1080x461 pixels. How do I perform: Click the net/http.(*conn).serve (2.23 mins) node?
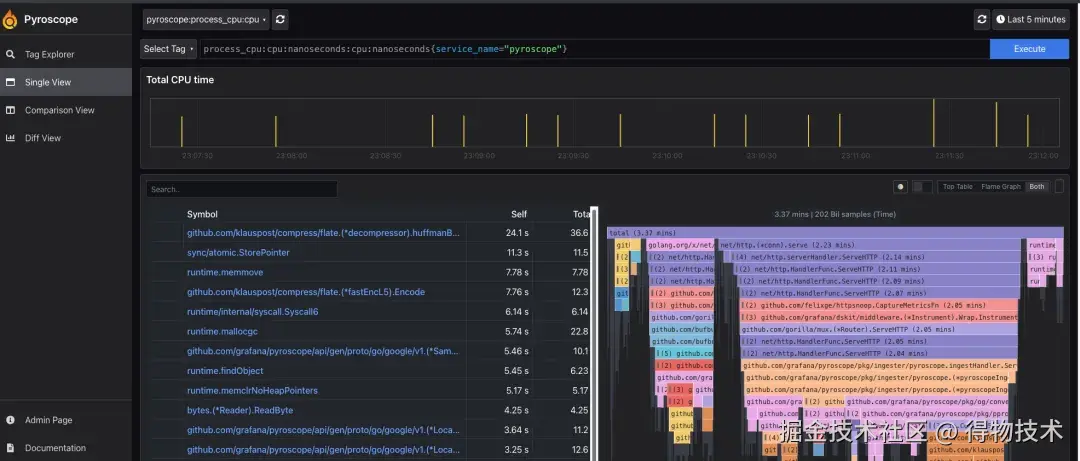[x=869, y=245]
